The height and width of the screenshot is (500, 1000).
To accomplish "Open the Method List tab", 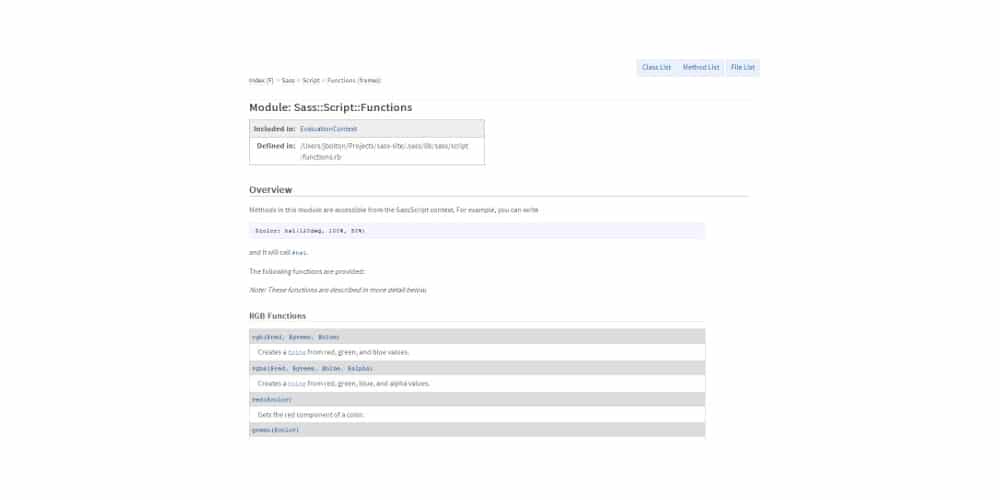I will click(700, 68).
